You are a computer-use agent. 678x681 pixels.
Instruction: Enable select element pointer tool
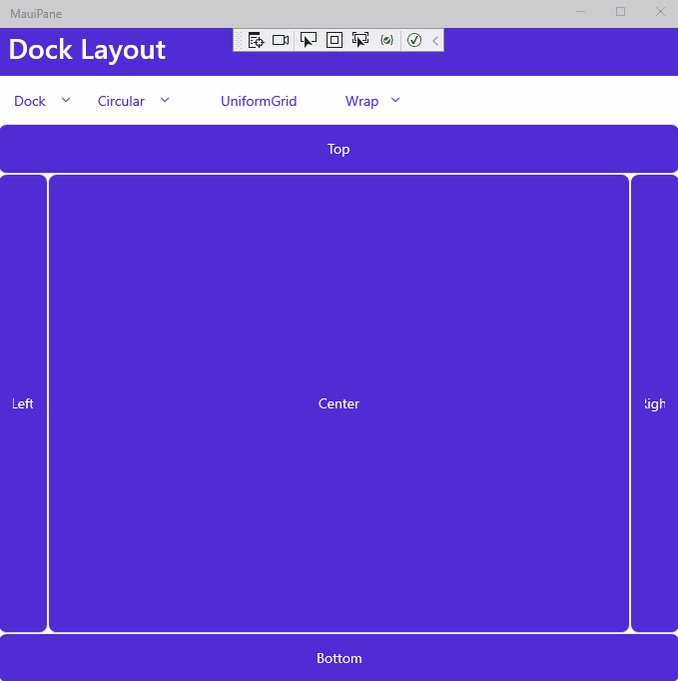click(308, 40)
